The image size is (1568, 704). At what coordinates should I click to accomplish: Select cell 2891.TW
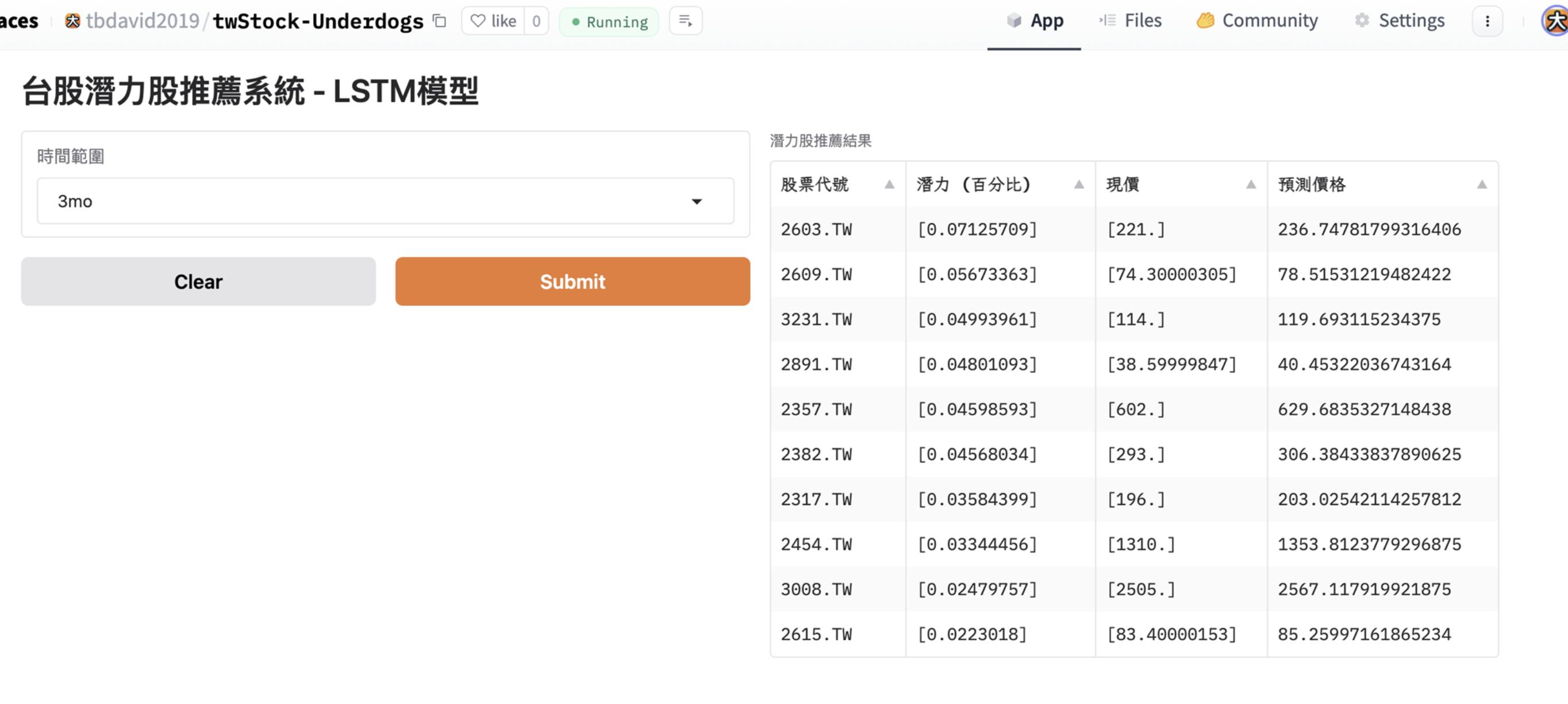(837, 364)
